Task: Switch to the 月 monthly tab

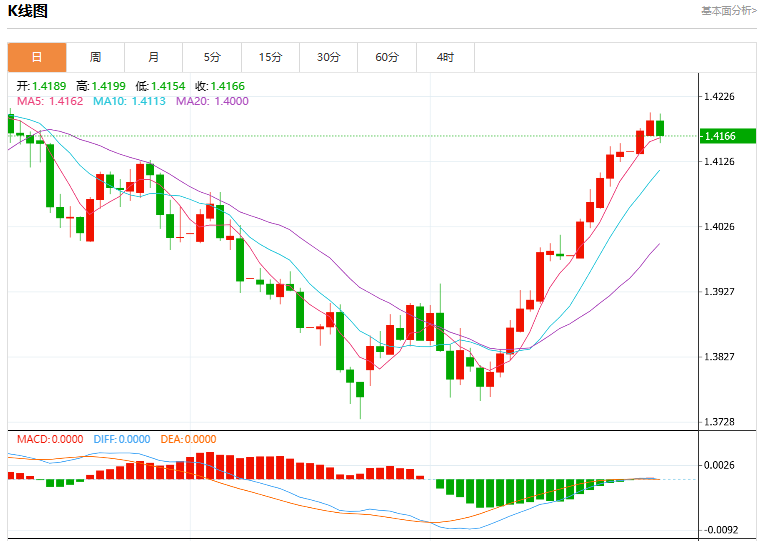Action: (x=154, y=57)
